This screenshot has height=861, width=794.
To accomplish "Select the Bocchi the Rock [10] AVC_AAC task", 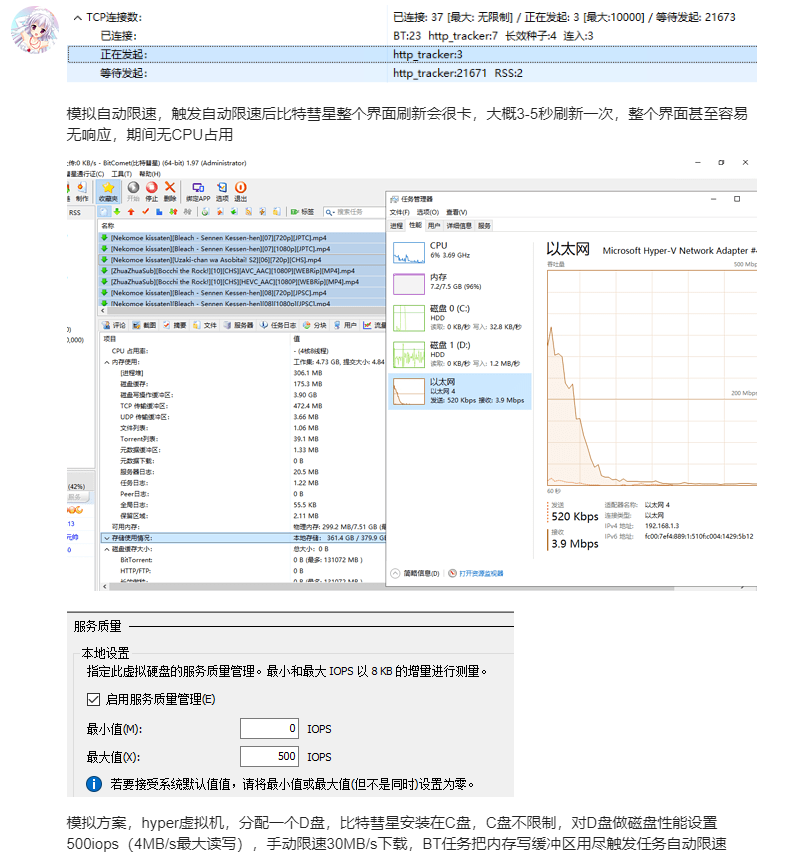I will [243, 271].
